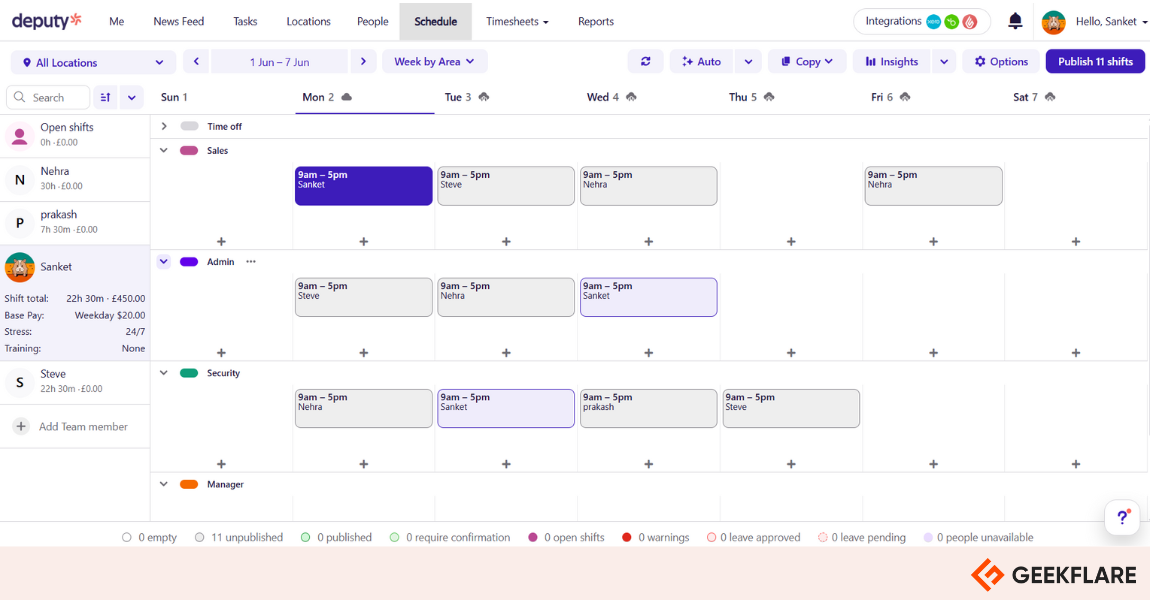Open the All Locations selector

[x=92, y=61]
